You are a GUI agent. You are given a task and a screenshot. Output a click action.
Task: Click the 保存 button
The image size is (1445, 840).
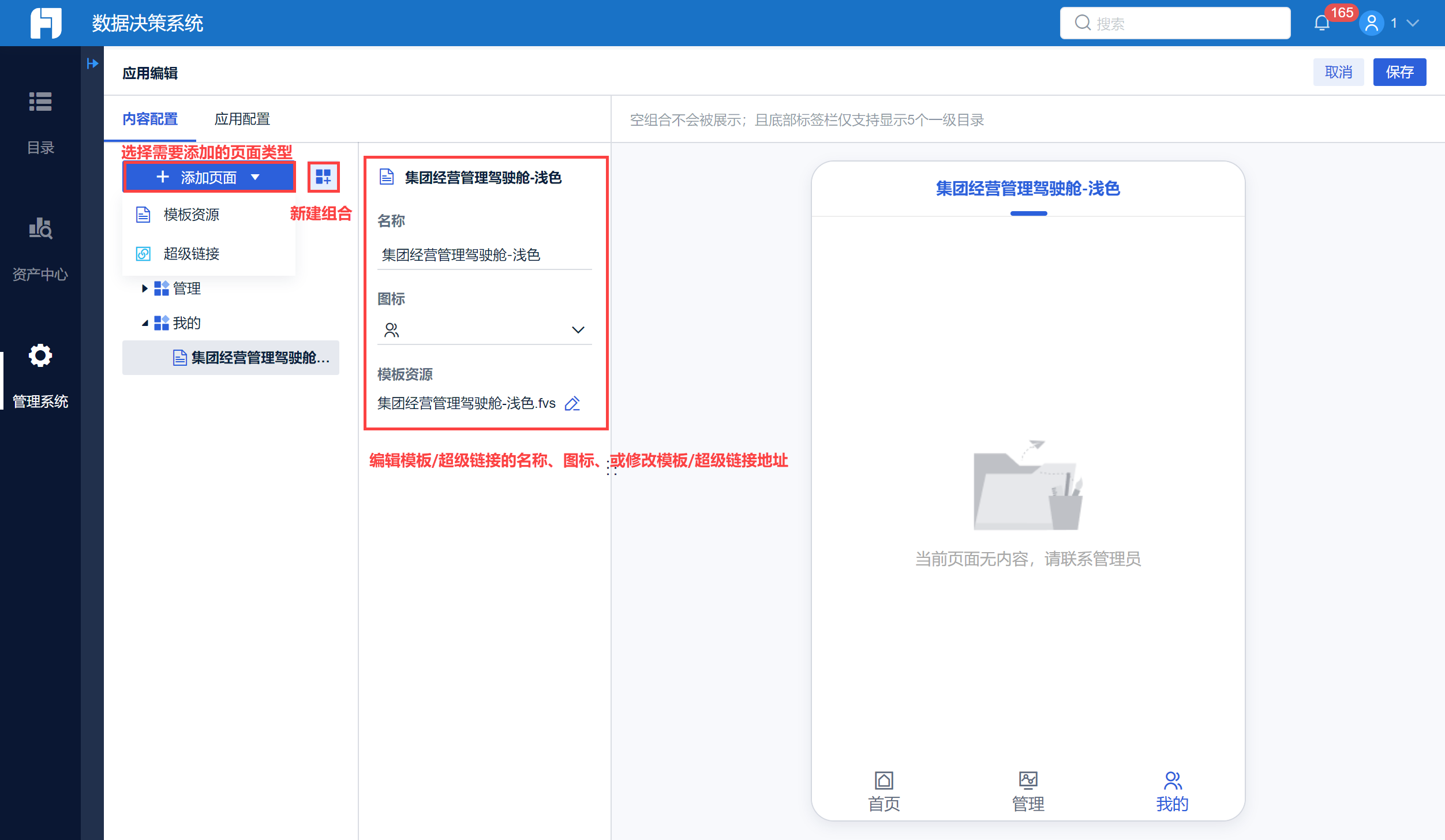coord(1399,72)
